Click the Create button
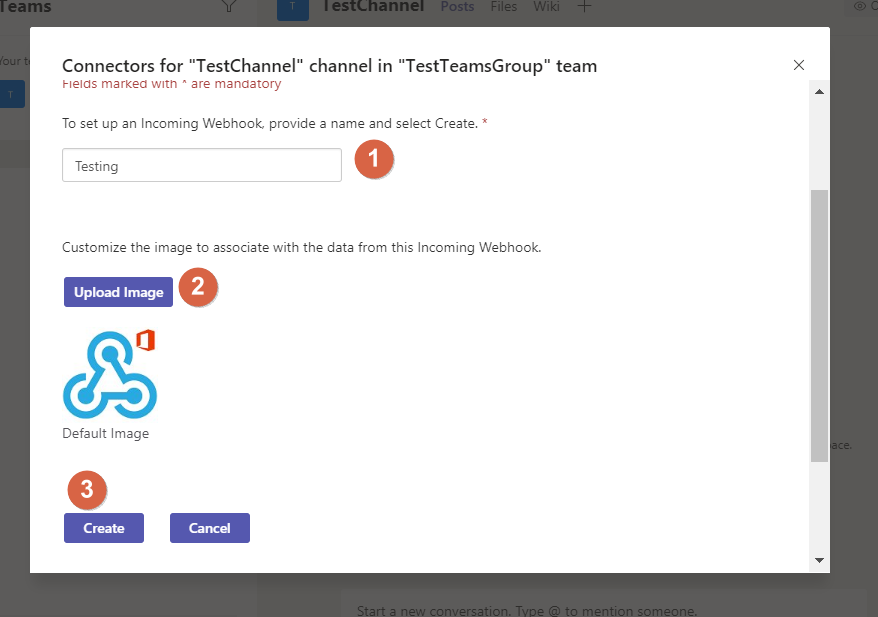Image resolution: width=878 pixels, height=617 pixels. click(104, 528)
